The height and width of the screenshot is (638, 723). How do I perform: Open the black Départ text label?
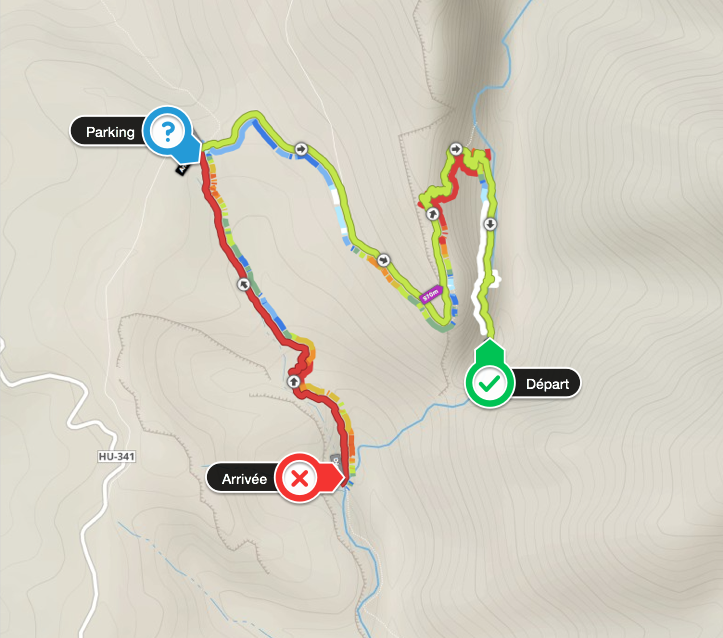[x=547, y=384]
